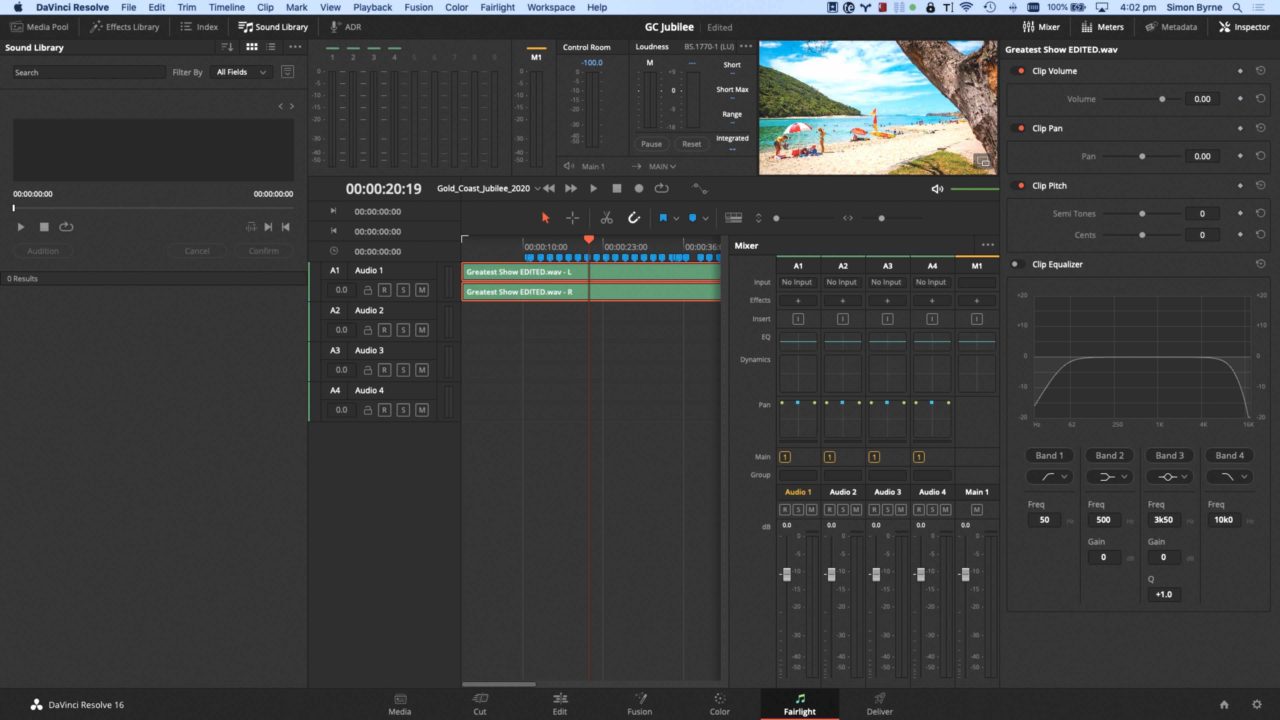The height and width of the screenshot is (720, 1280).
Task: Click the Clip Volume slider in the Inspector
Action: pyautogui.click(x=1163, y=98)
